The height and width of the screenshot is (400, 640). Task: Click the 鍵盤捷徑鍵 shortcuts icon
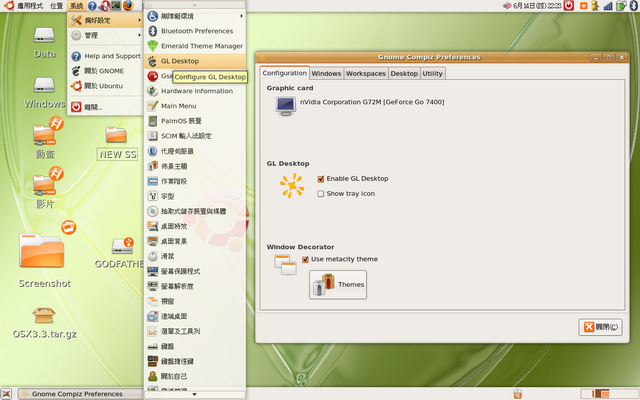tap(153, 361)
